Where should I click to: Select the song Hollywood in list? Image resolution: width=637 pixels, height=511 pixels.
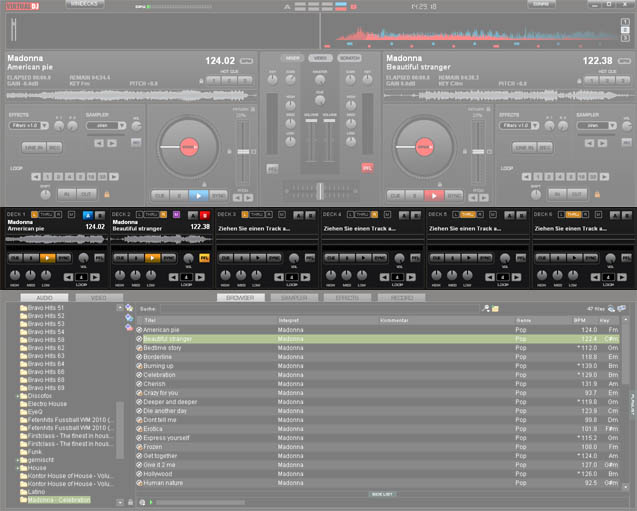378,474
